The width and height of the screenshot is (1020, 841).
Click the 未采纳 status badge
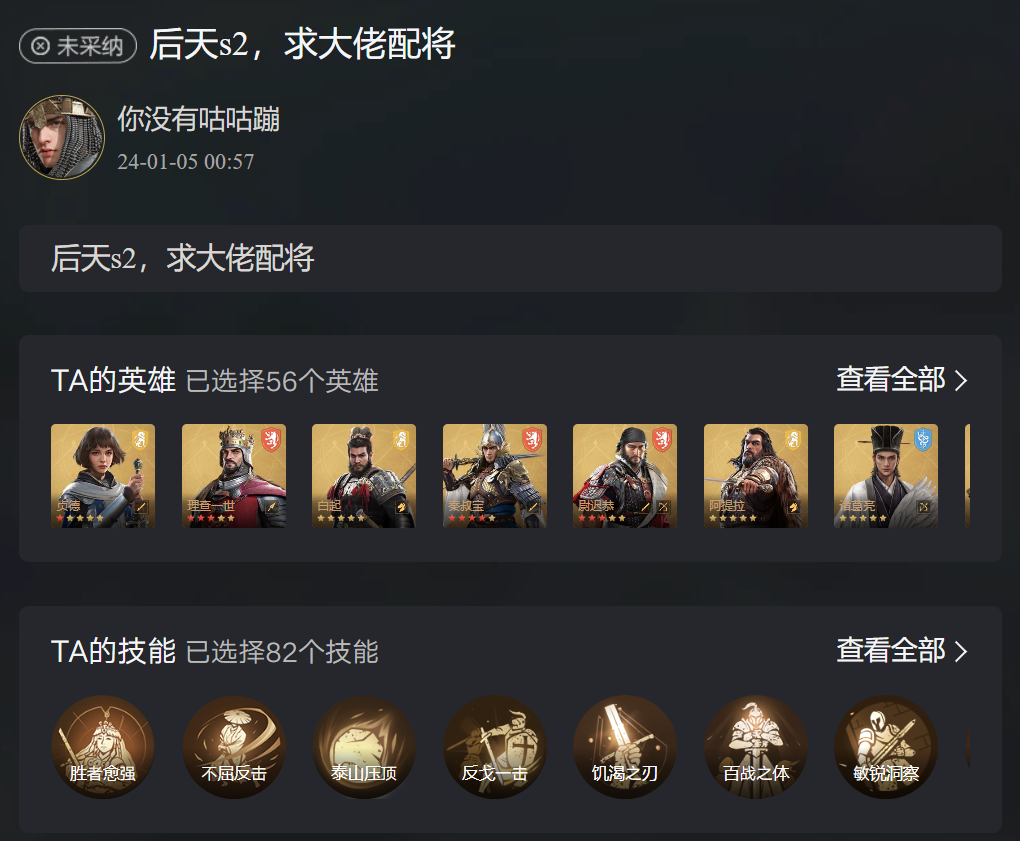click(78, 46)
